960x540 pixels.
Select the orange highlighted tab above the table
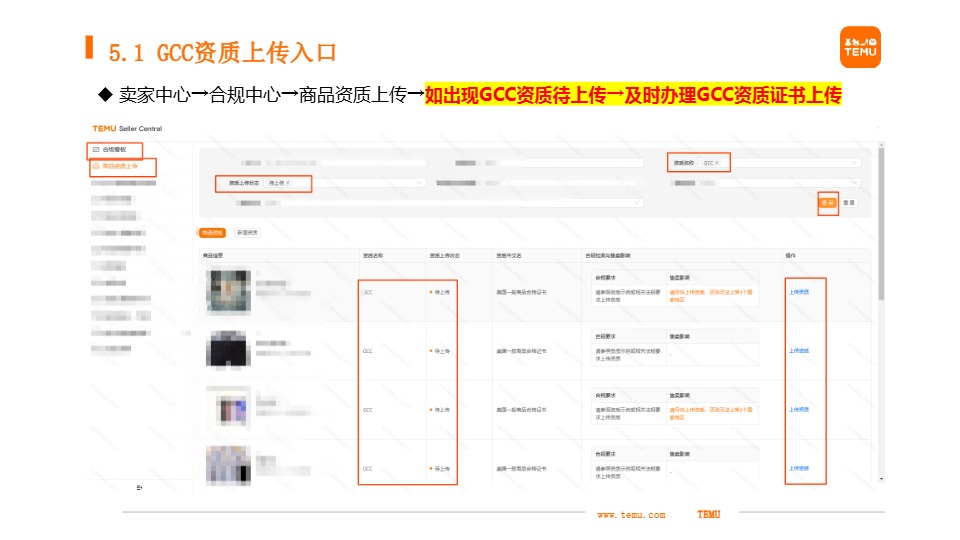tap(212, 233)
